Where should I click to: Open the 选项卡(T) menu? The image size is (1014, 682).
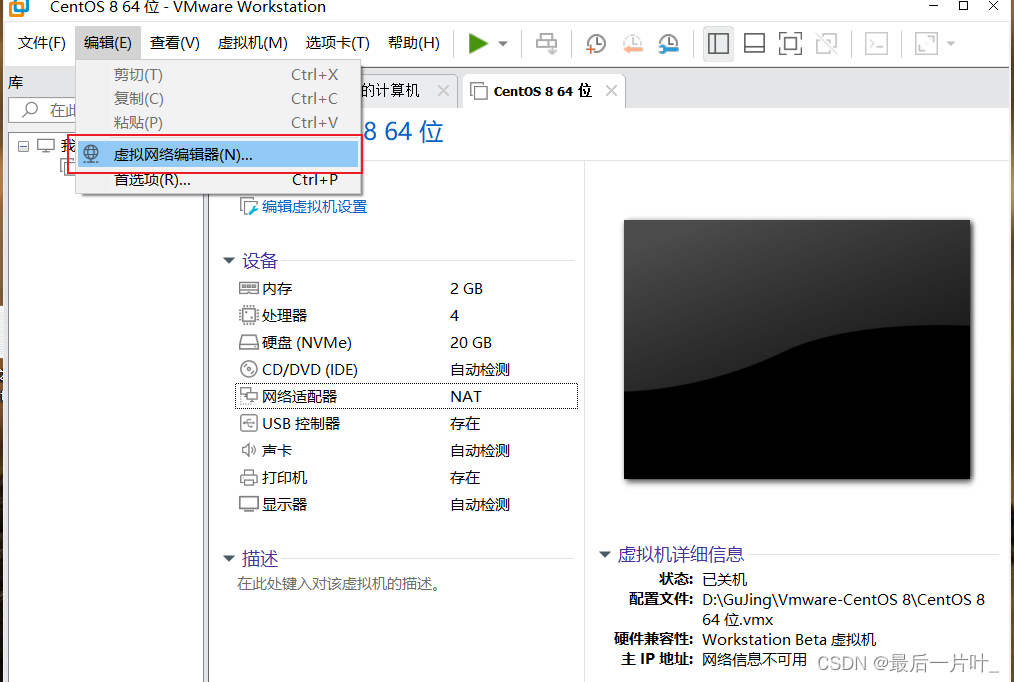337,43
